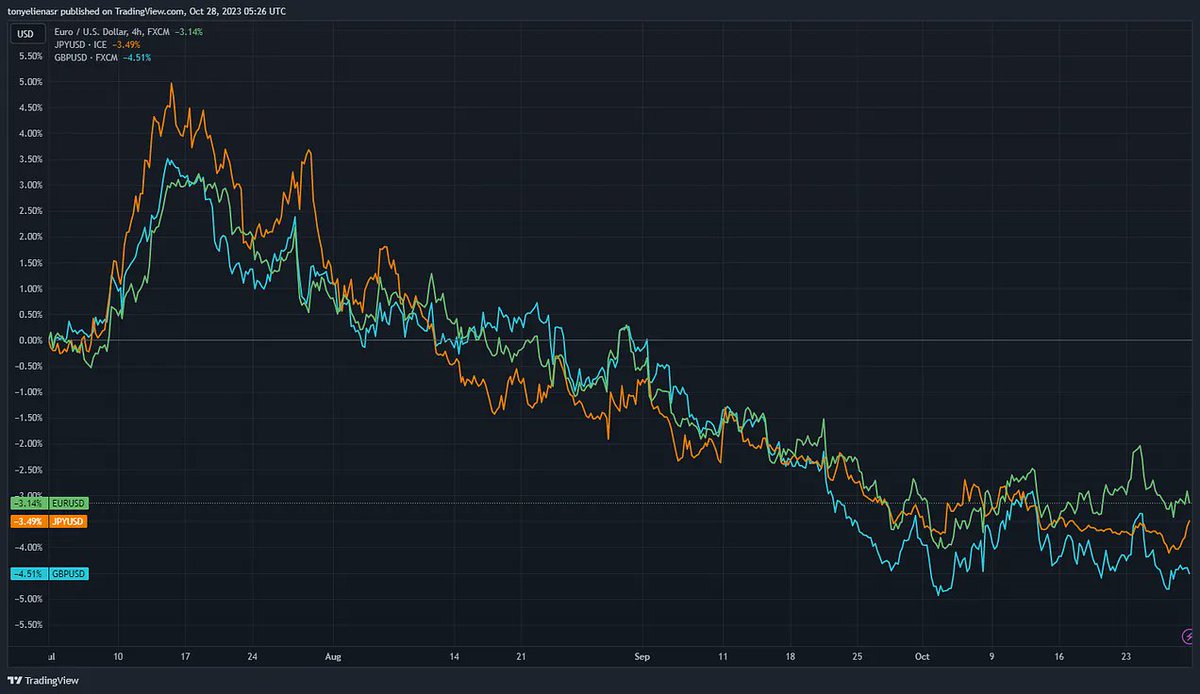Click the Sep label on the time axis
Viewport: 1200px width, 694px height.
tap(642, 657)
